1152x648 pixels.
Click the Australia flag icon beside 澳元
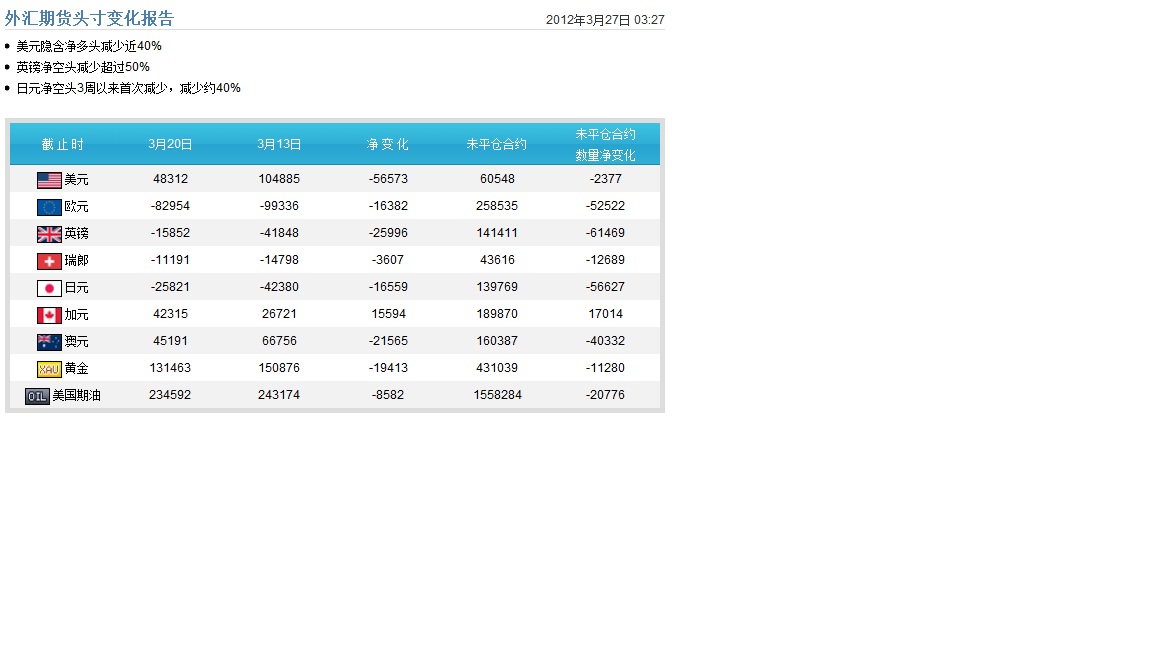[49, 342]
